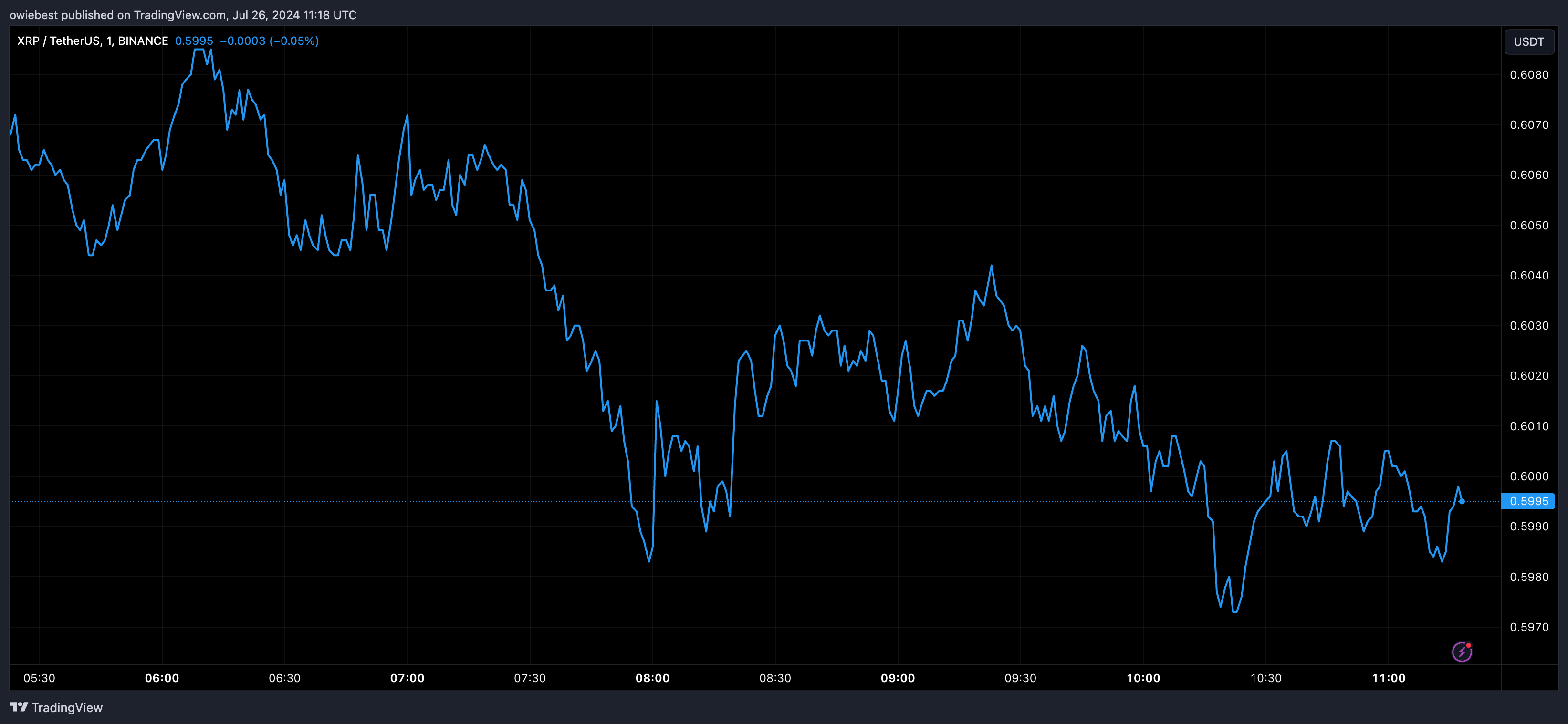Image resolution: width=1568 pixels, height=724 pixels.
Task: Click the 0.6040 price axis label
Action: pos(1529,276)
